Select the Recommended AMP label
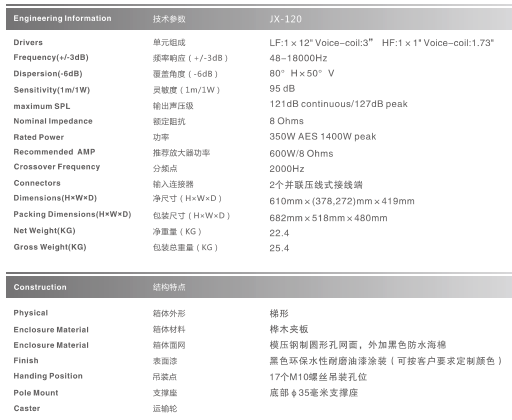512x420 pixels. [x=54, y=152]
